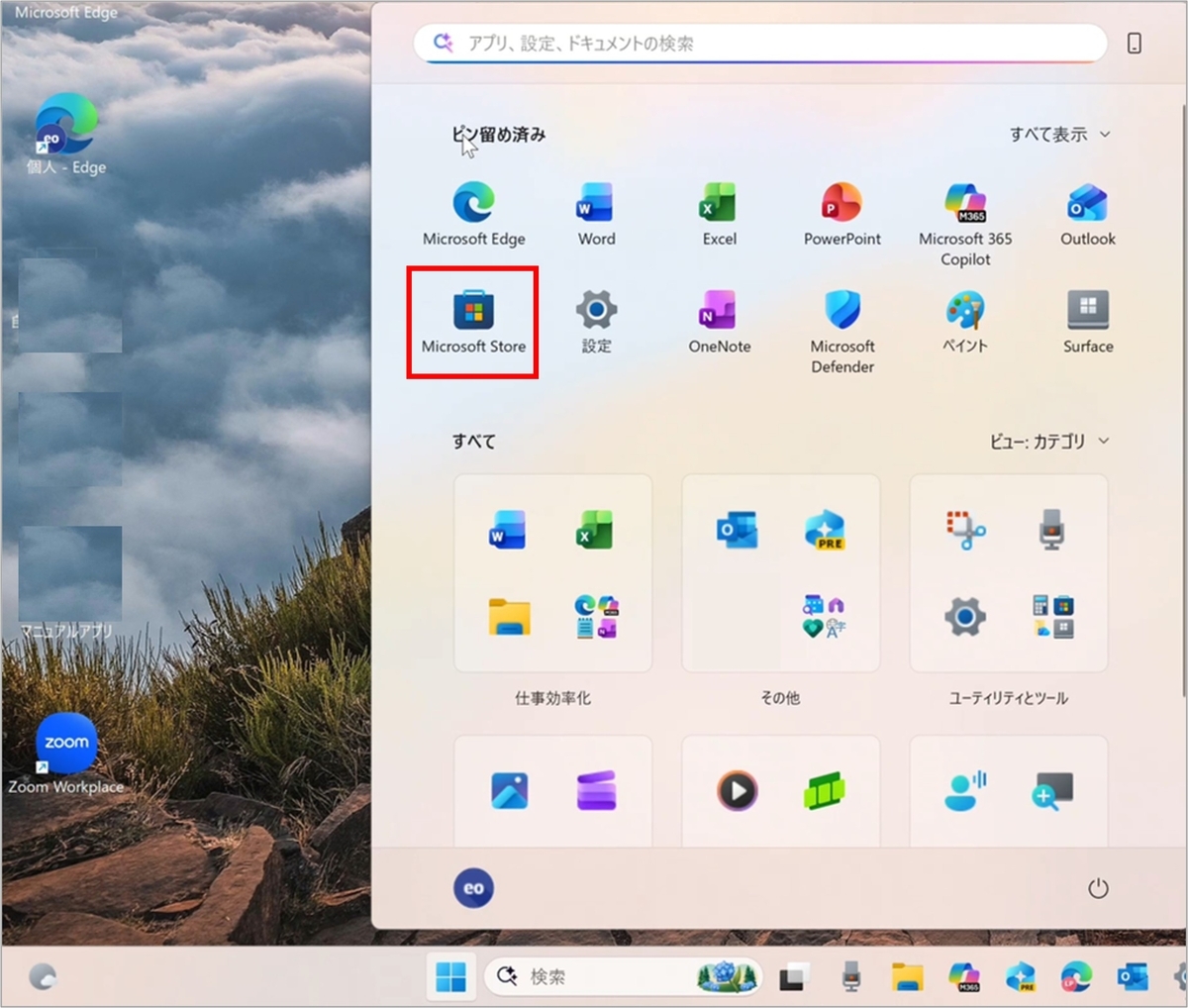Open the person-with-sound-waves app icon
Viewport: 1188px width, 1008px height.
[965, 791]
